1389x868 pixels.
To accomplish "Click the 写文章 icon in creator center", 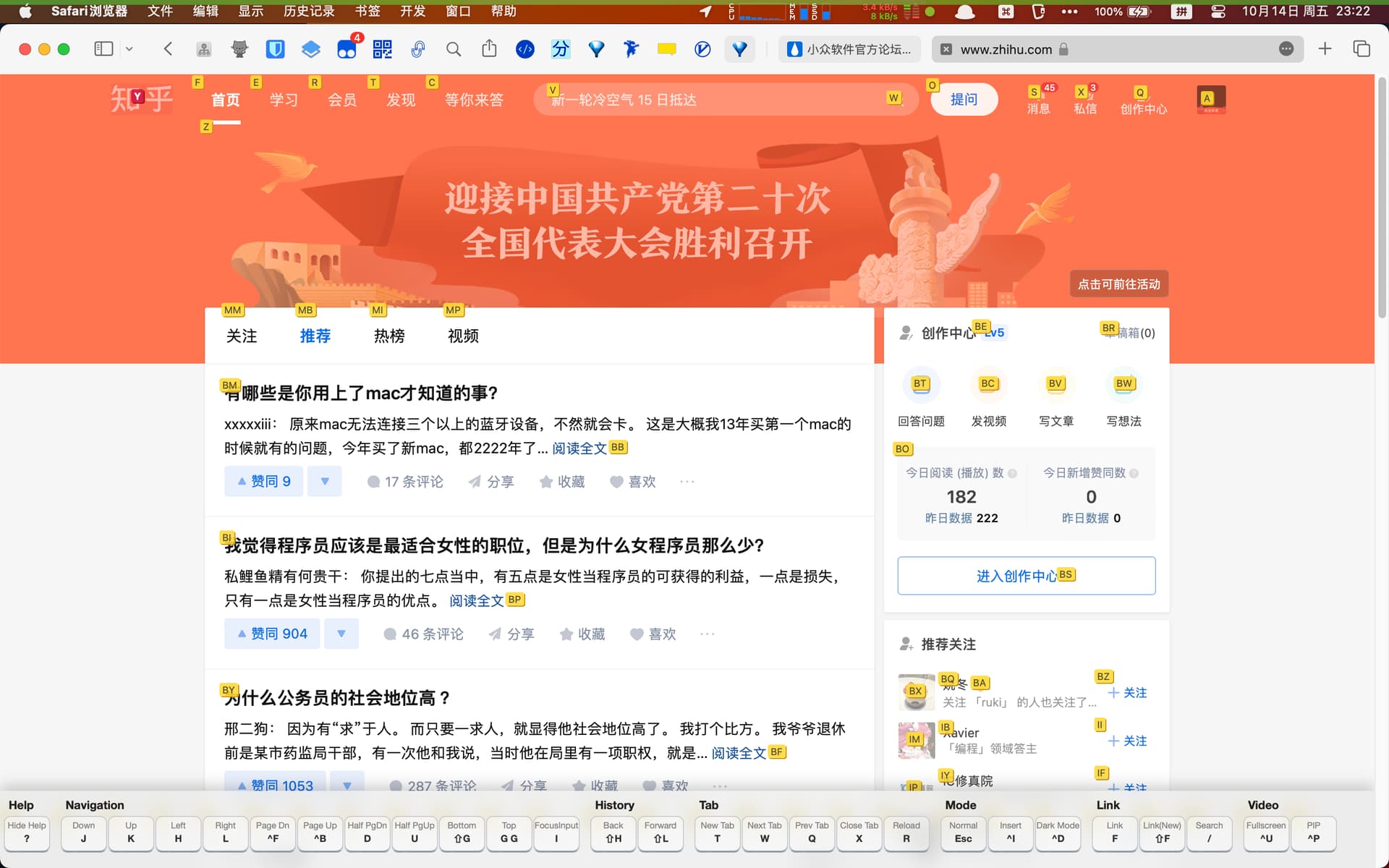I will 1055,385.
